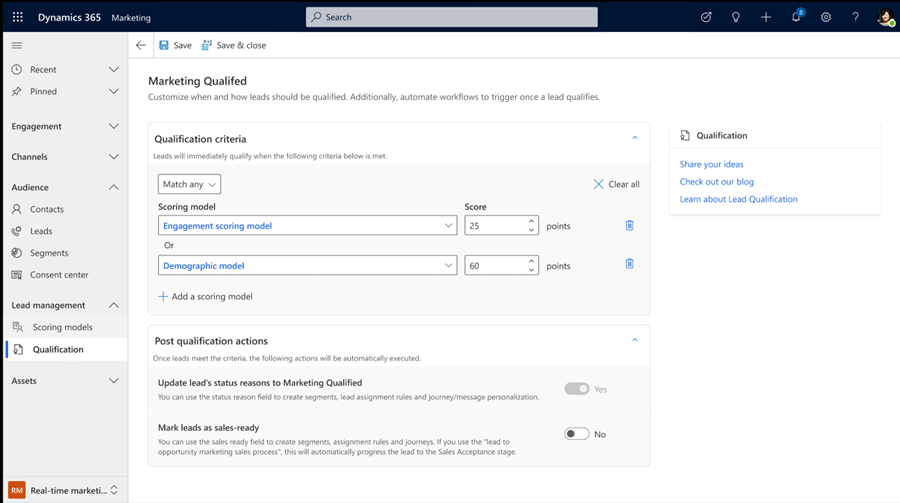Decrease Engagement score with down arrow

tap(532, 230)
